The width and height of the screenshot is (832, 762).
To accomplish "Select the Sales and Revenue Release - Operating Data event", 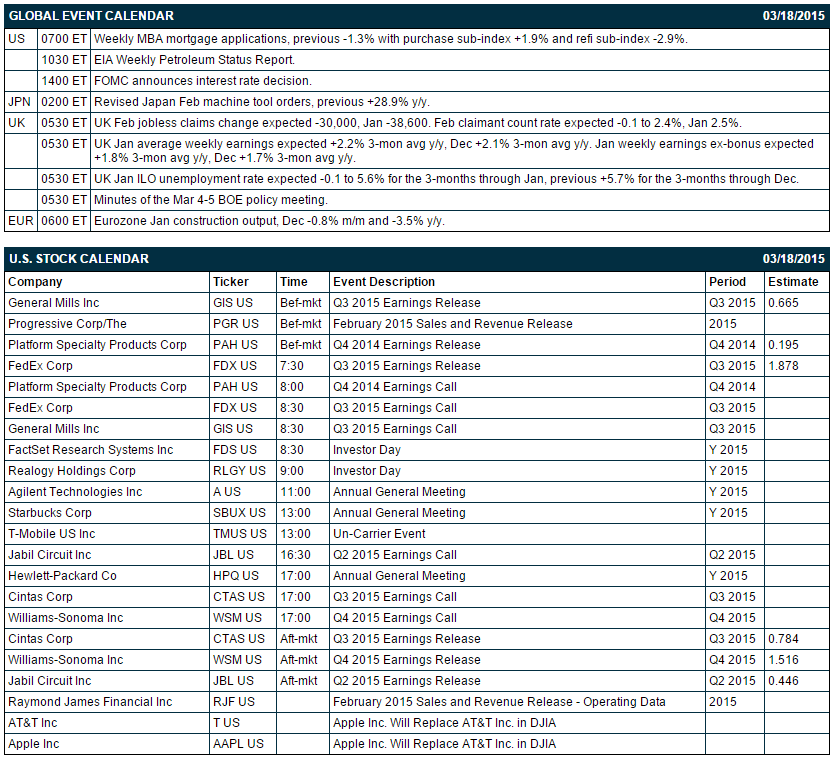I will coord(499,702).
